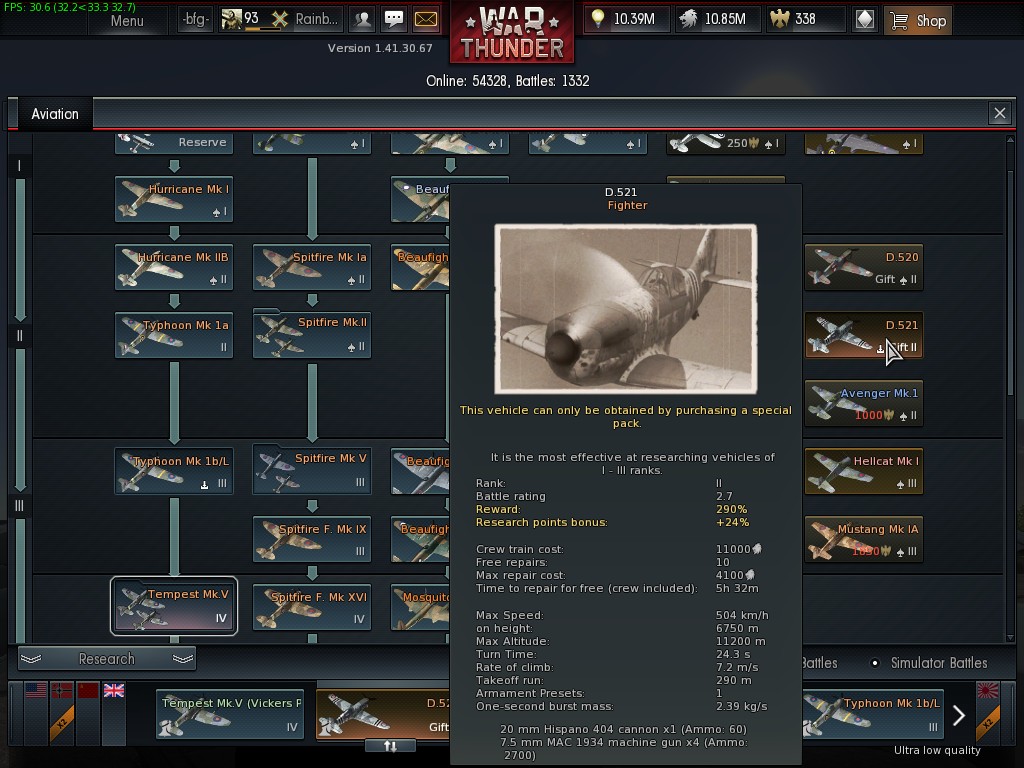Jump to rank I marker
Image resolution: width=1024 pixels, height=768 pixels.
pos(20,166)
